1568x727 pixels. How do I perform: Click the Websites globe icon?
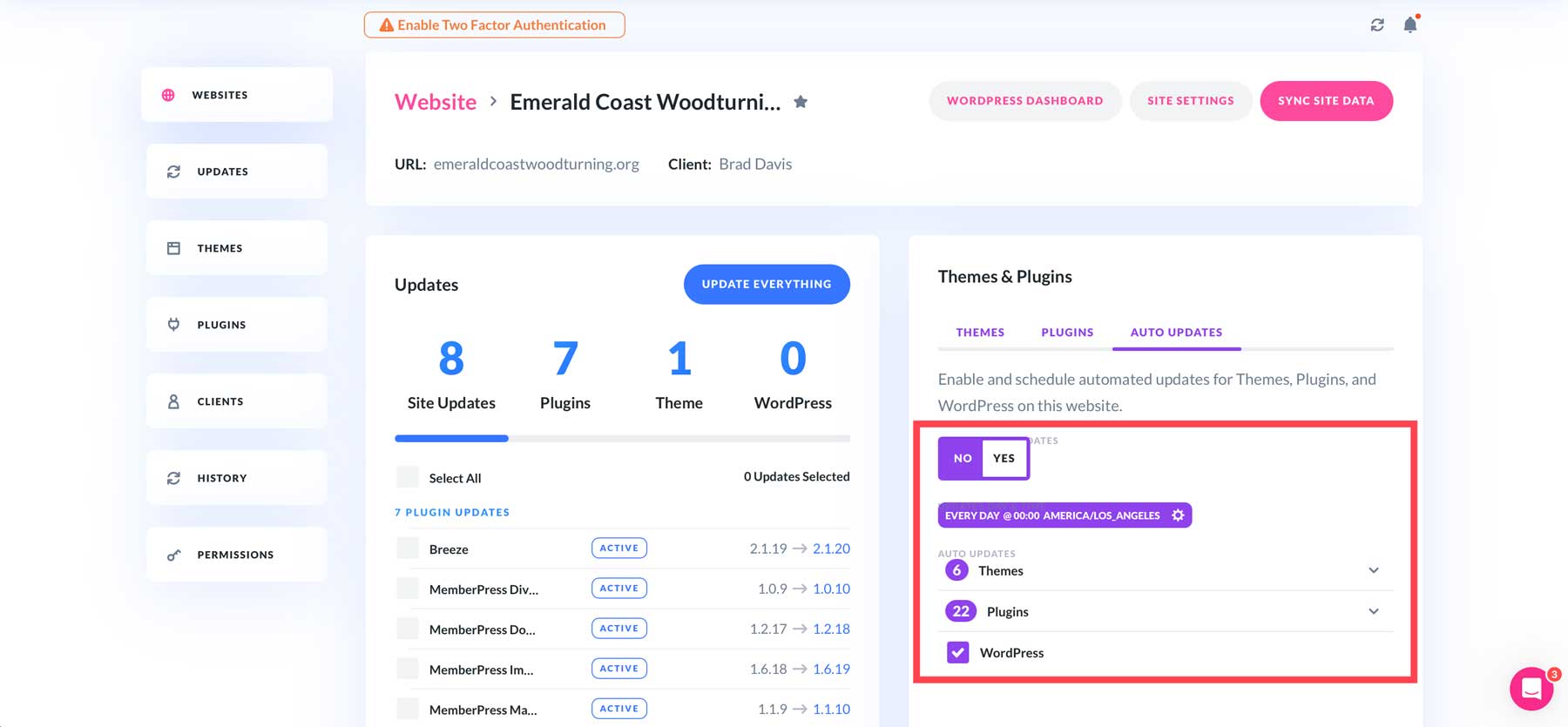click(x=168, y=95)
